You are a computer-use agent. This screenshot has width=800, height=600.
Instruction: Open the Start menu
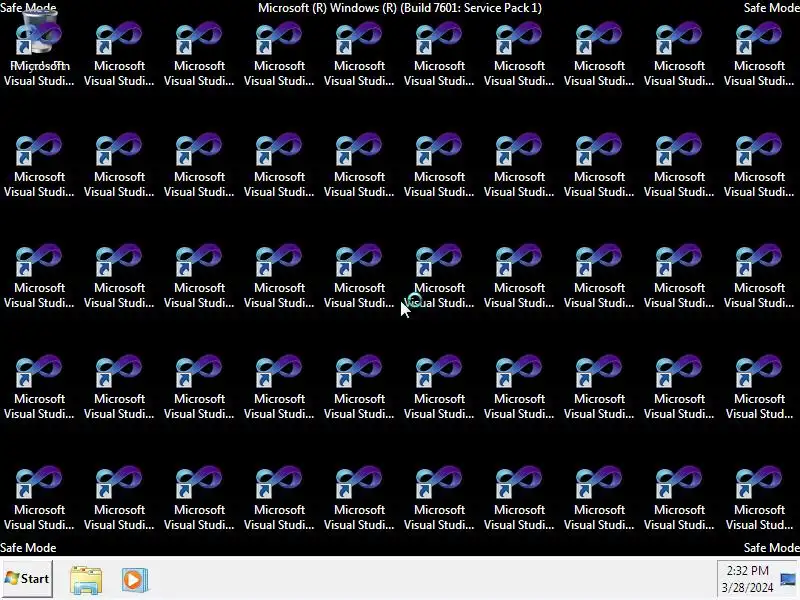pyautogui.click(x=27, y=579)
